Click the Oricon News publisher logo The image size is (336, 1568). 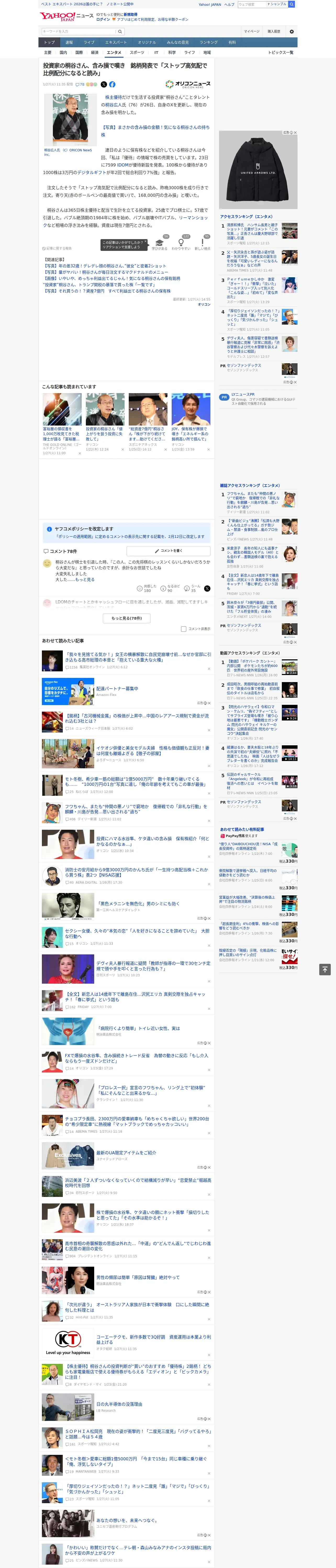188,85
